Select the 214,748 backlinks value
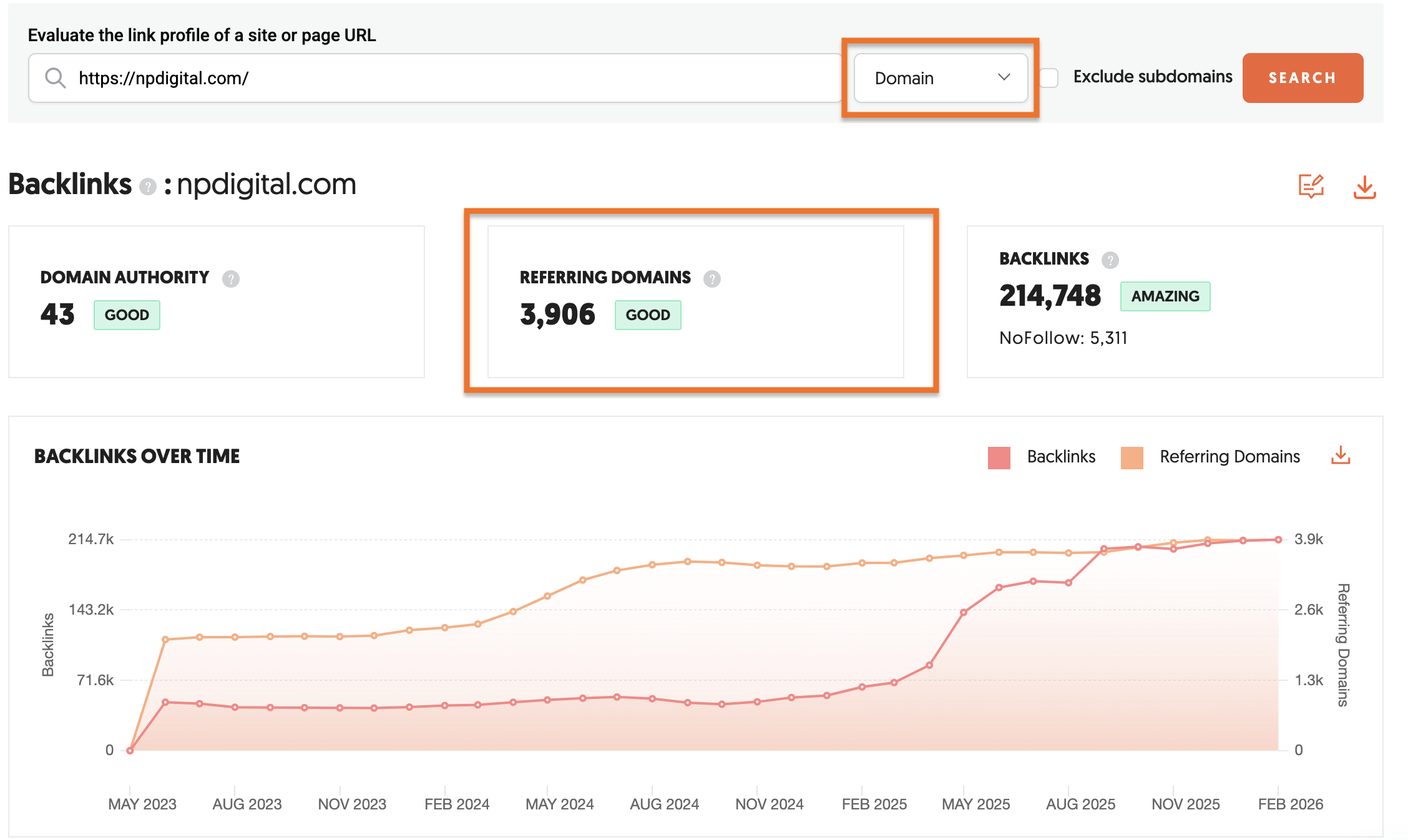The image size is (1408, 840). point(1050,296)
